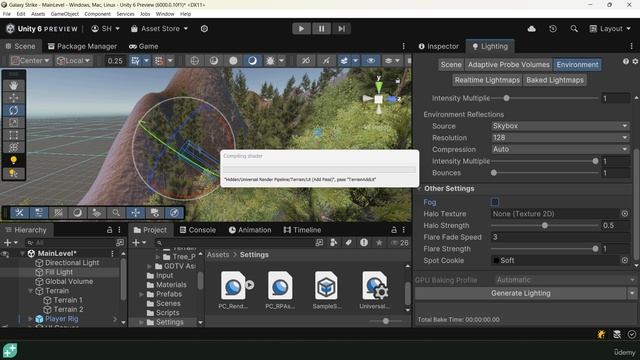
Task: Open the version history icon
Action: click(553, 29)
